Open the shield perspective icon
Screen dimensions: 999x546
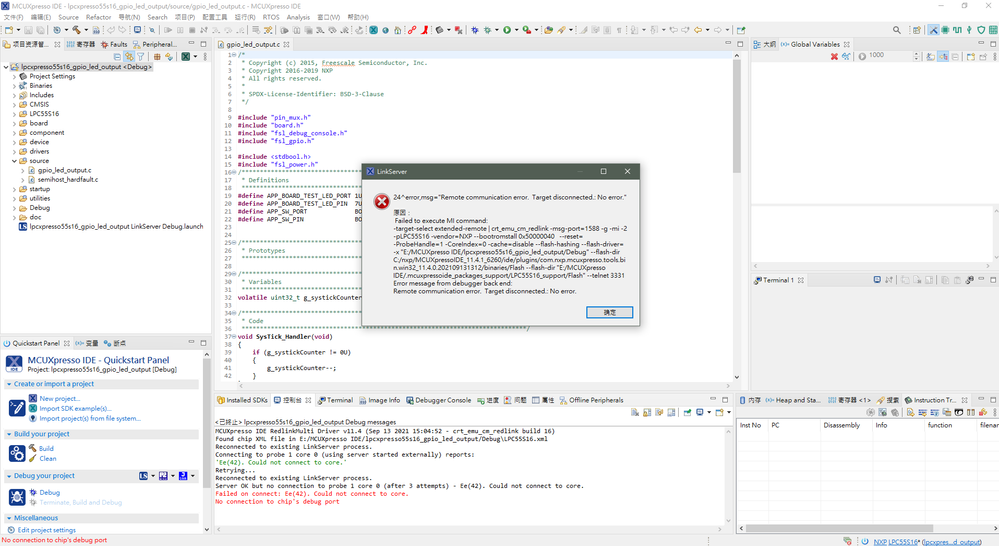coord(981,30)
